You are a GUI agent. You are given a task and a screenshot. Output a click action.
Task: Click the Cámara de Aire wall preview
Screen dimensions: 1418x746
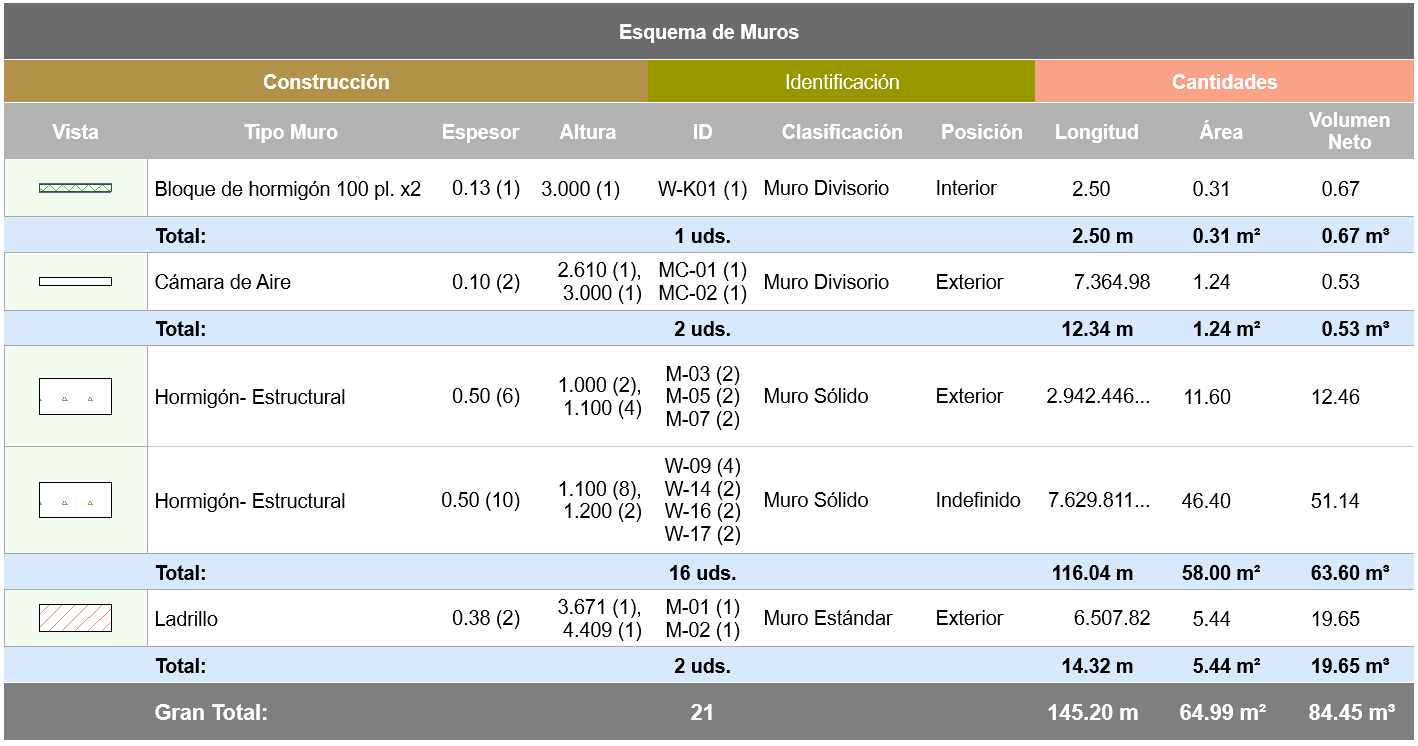coord(75,281)
